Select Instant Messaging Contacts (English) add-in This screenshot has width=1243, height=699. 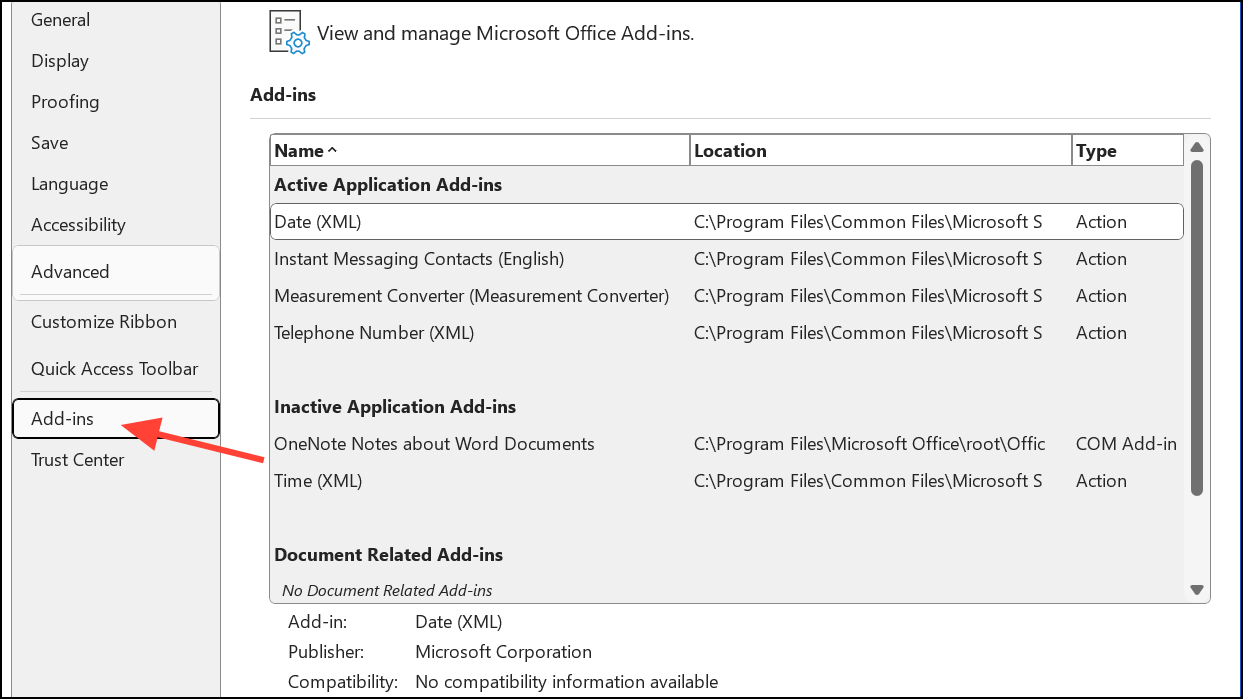[x=727, y=259]
